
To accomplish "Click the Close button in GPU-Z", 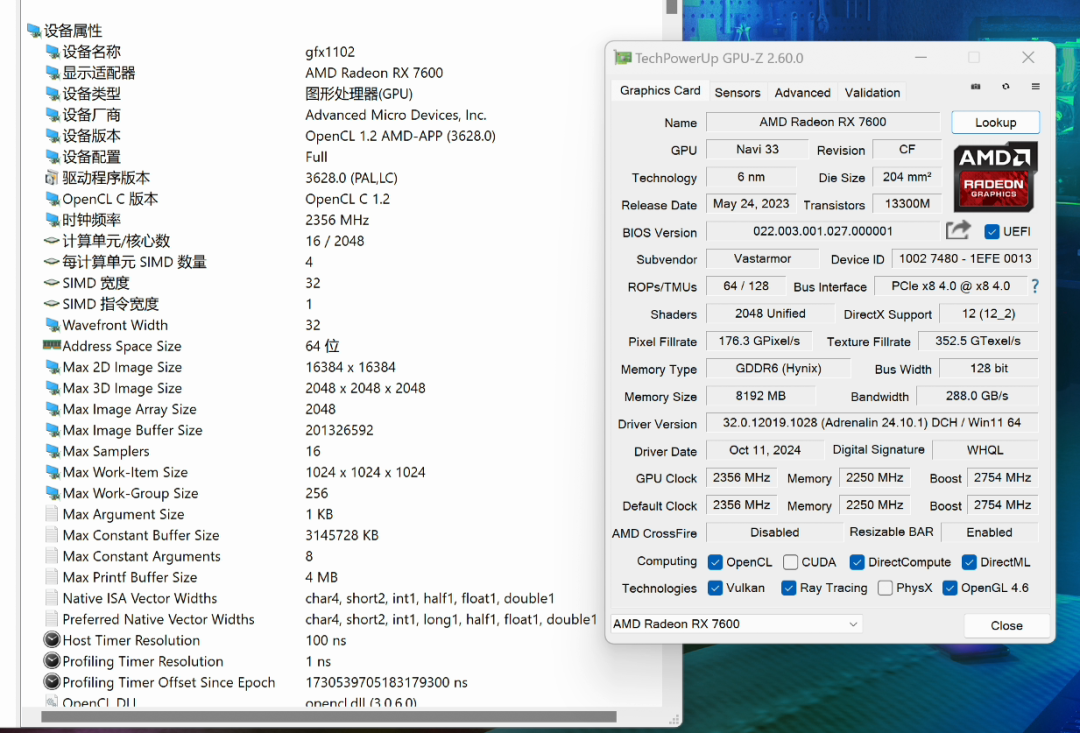I will [x=1006, y=626].
